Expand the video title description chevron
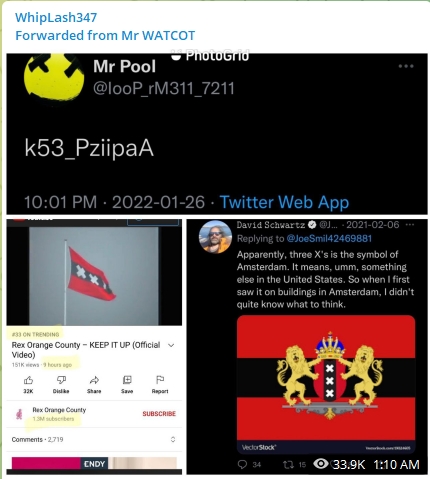Viewport: 430px width, 479px height. [x=171, y=345]
